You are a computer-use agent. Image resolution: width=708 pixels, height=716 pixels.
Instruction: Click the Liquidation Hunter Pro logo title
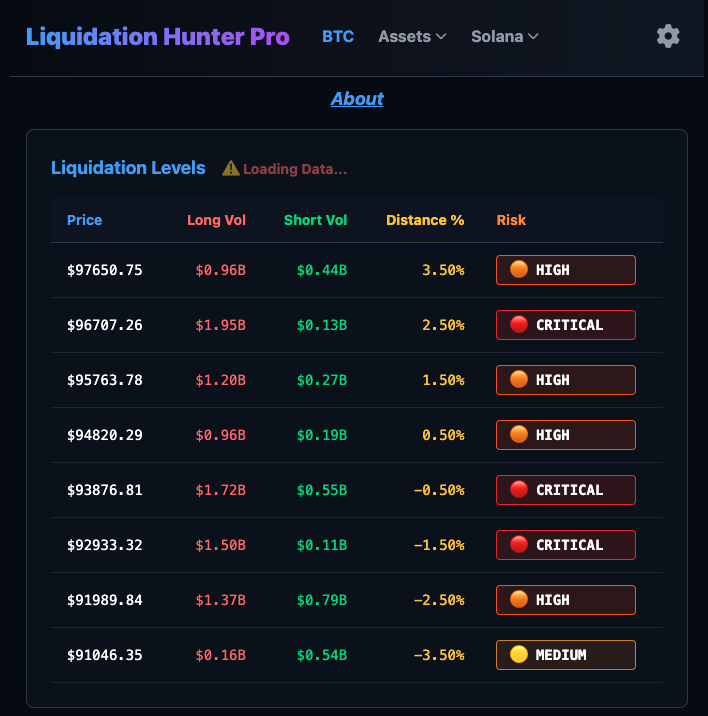158,37
